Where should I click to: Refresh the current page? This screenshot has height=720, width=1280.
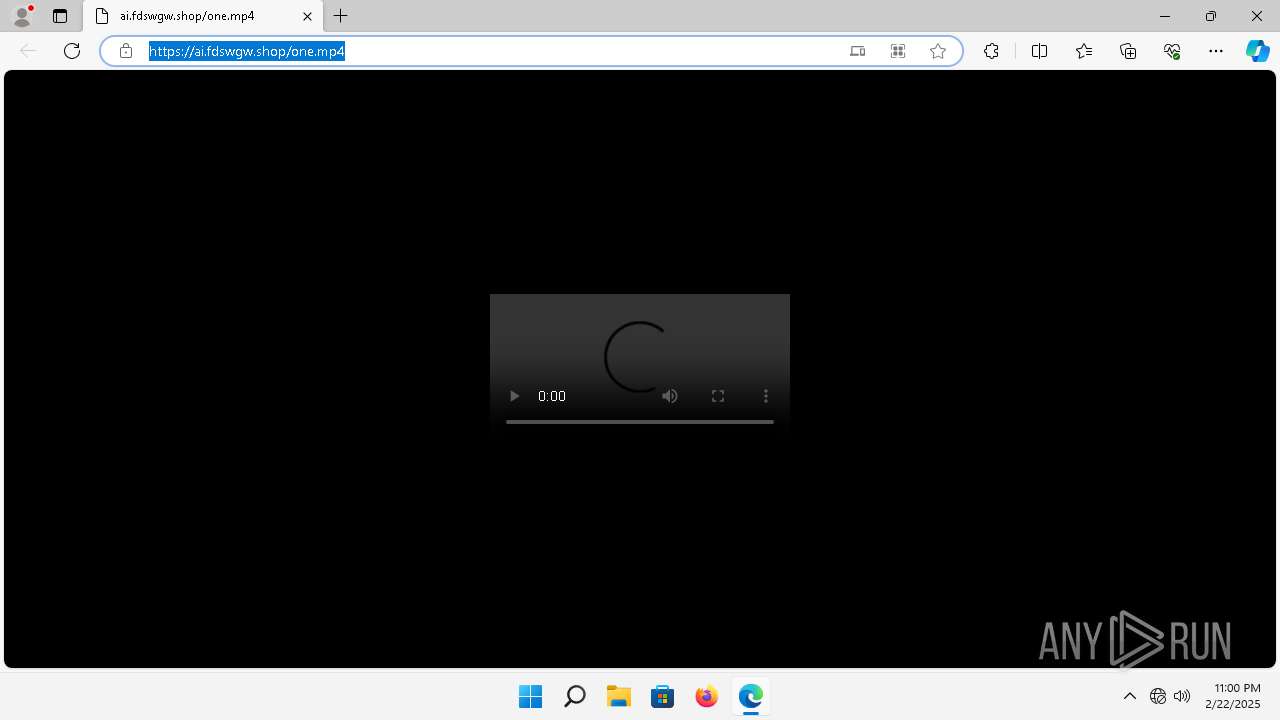point(72,51)
